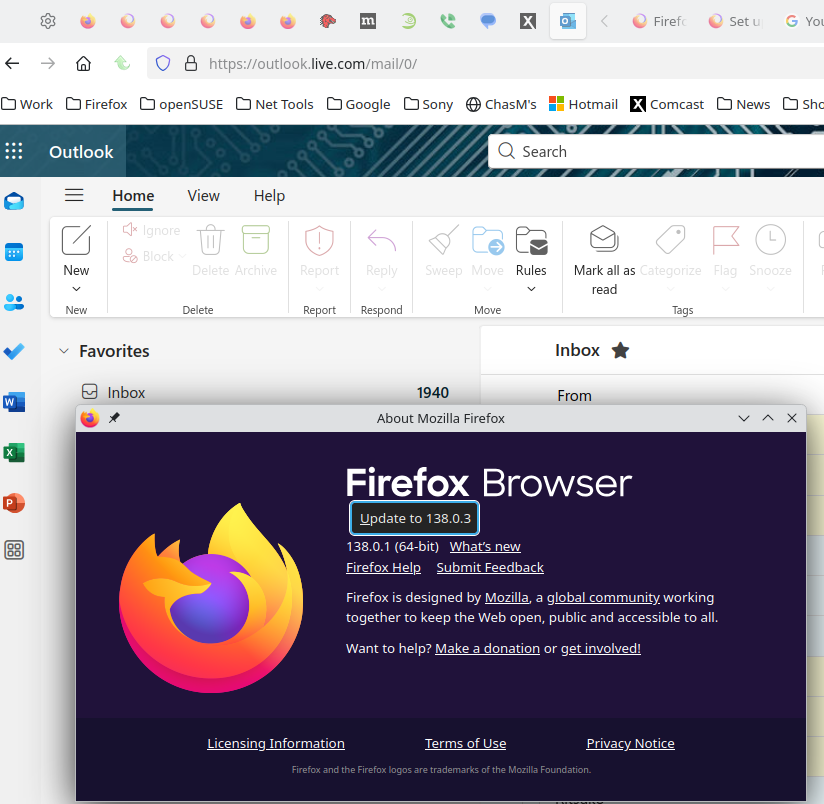The width and height of the screenshot is (824, 804).
Task: Open the Terms of Use link
Action: tap(465, 744)
